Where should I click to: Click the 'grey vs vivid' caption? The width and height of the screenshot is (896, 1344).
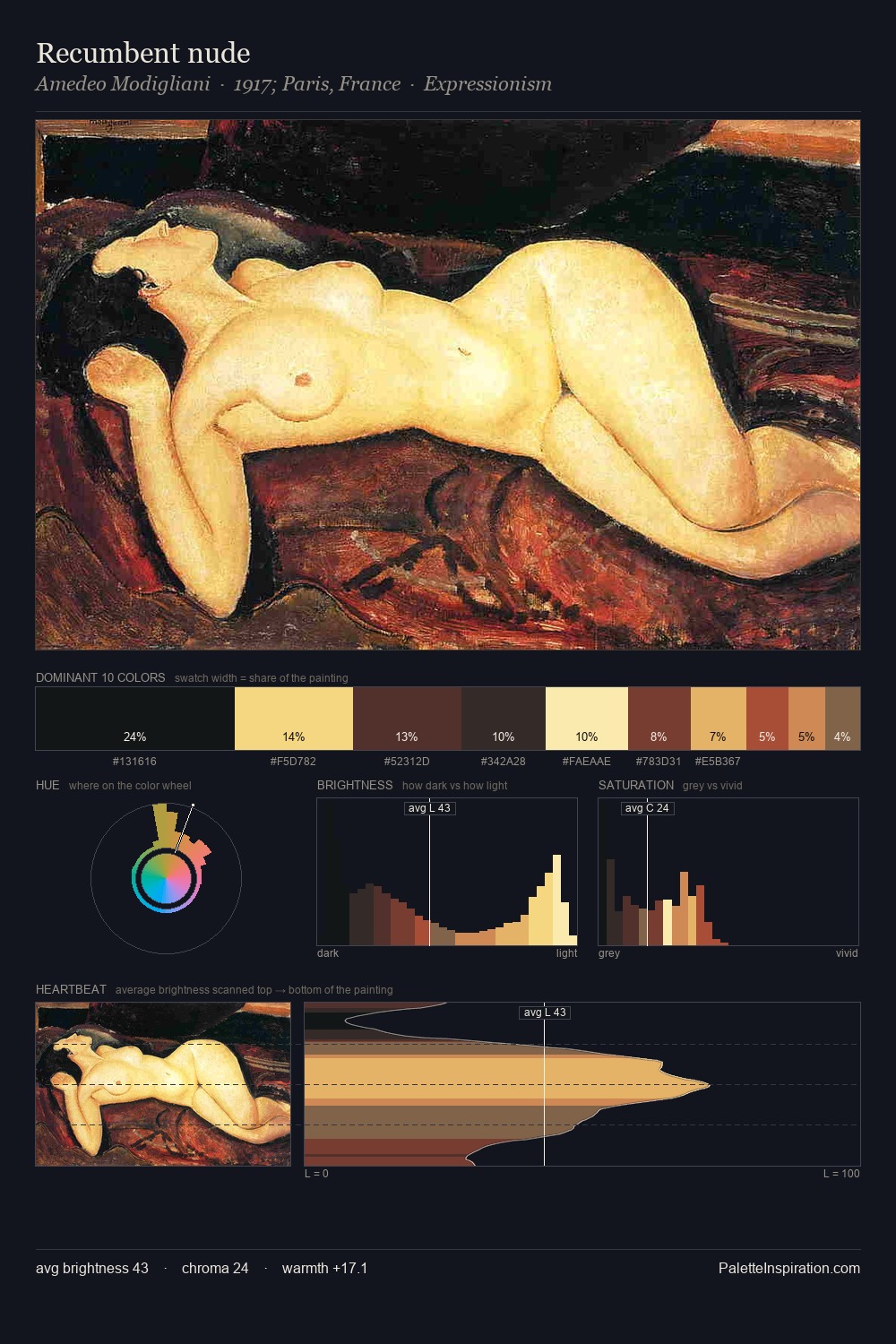713,786
